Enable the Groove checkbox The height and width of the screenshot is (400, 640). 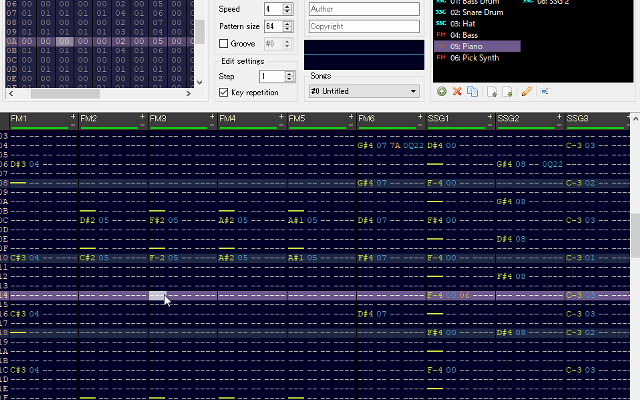(223, 44)
